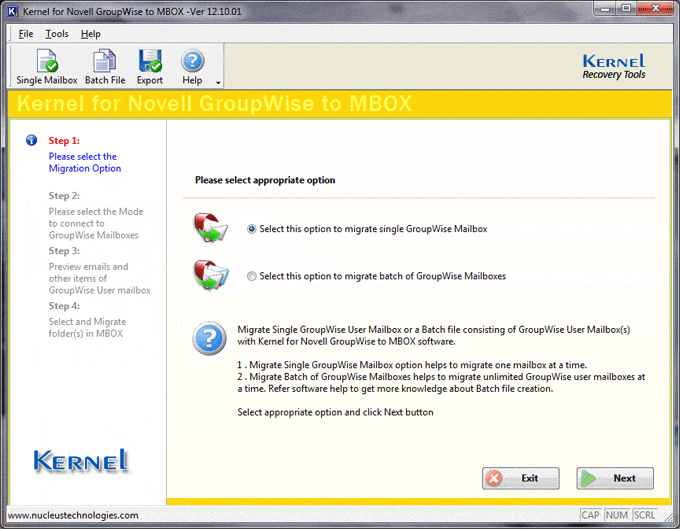
Task: Click the 'Step 1:' heading
Action: click(64, 141)
